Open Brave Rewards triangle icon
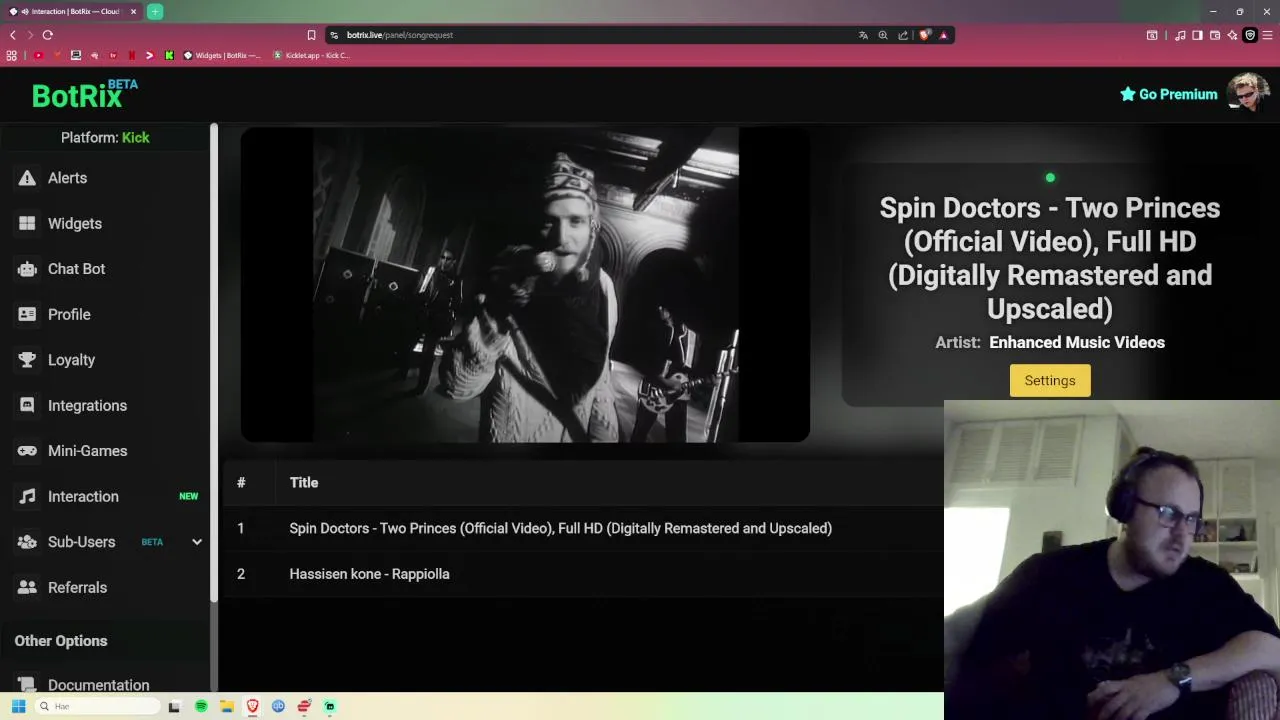1280x720 pixels. 943,35
